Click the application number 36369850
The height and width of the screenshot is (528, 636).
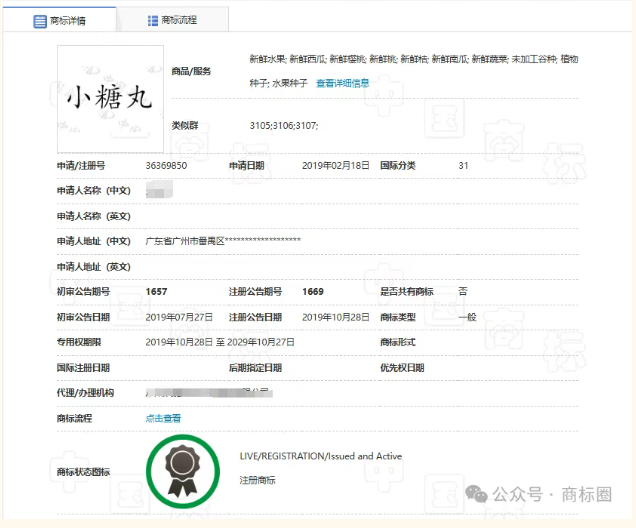166,164
